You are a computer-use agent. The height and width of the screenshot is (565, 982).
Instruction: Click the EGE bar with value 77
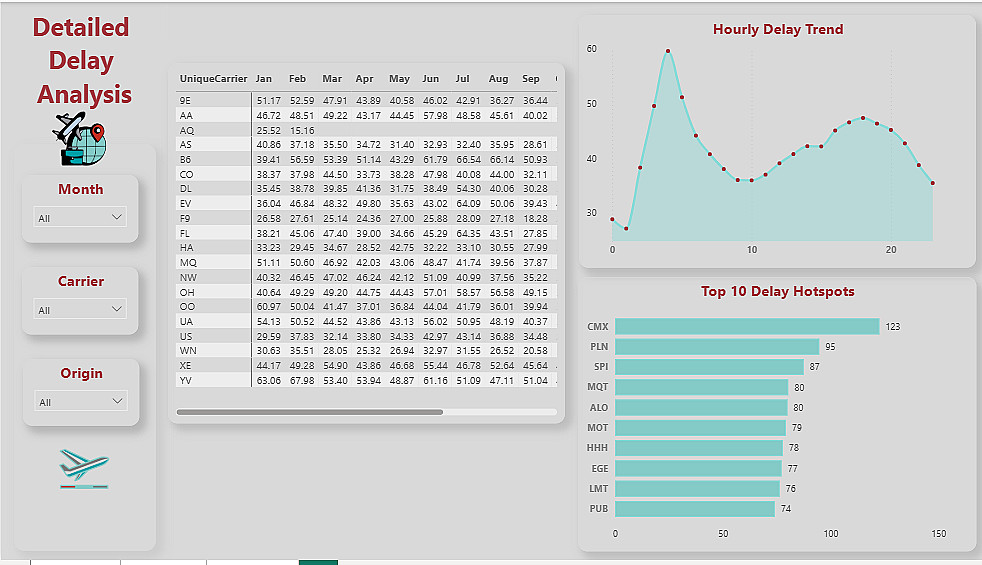pos(698,468)
